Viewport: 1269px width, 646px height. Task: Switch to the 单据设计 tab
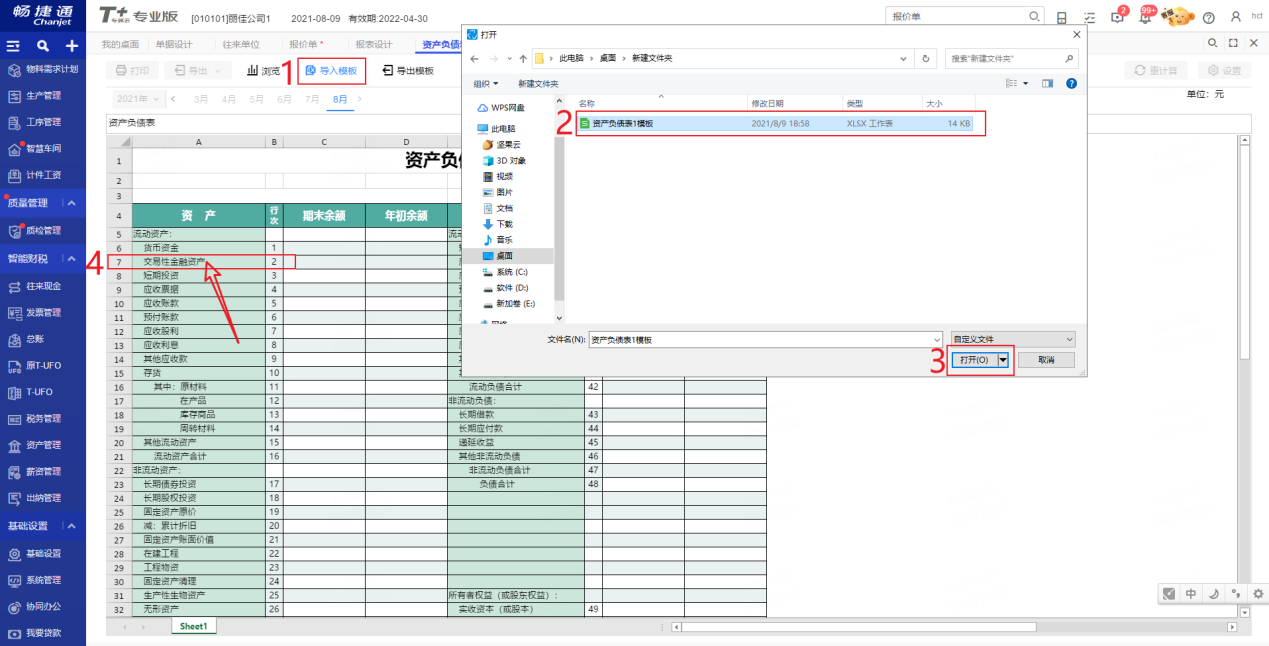coord(173,44)
